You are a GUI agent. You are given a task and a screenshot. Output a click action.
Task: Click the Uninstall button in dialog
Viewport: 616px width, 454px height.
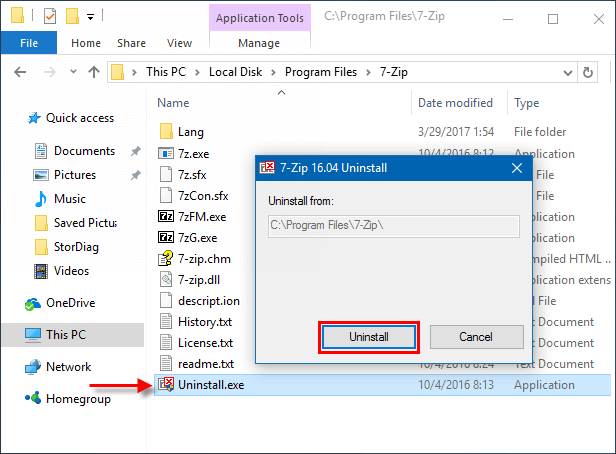click(368, 337)
